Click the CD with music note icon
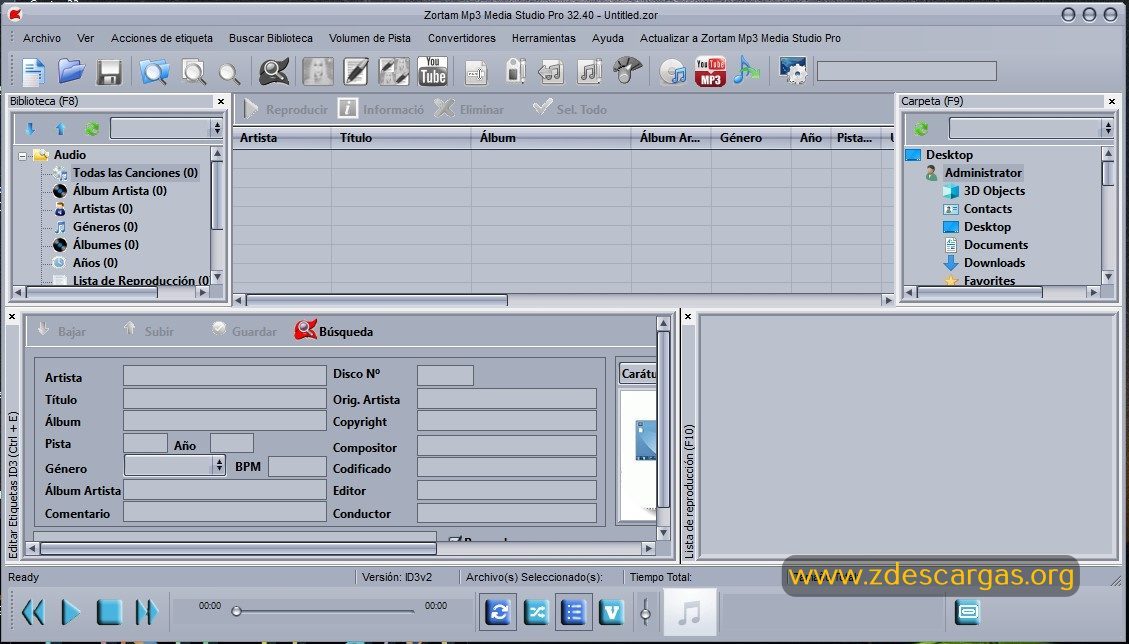The image size is (1129, 644). point(673,72)
